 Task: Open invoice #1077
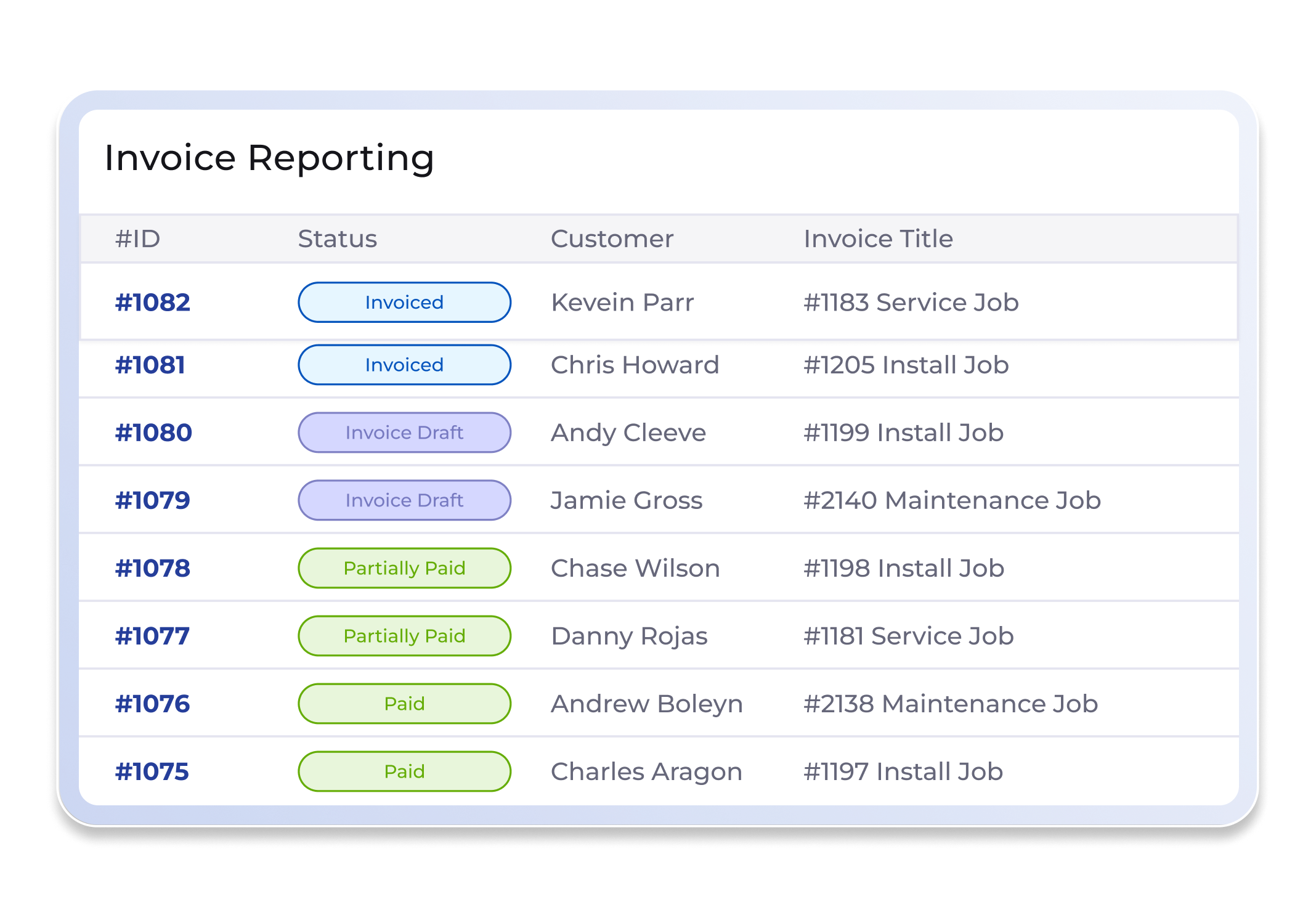pos(152,636)
